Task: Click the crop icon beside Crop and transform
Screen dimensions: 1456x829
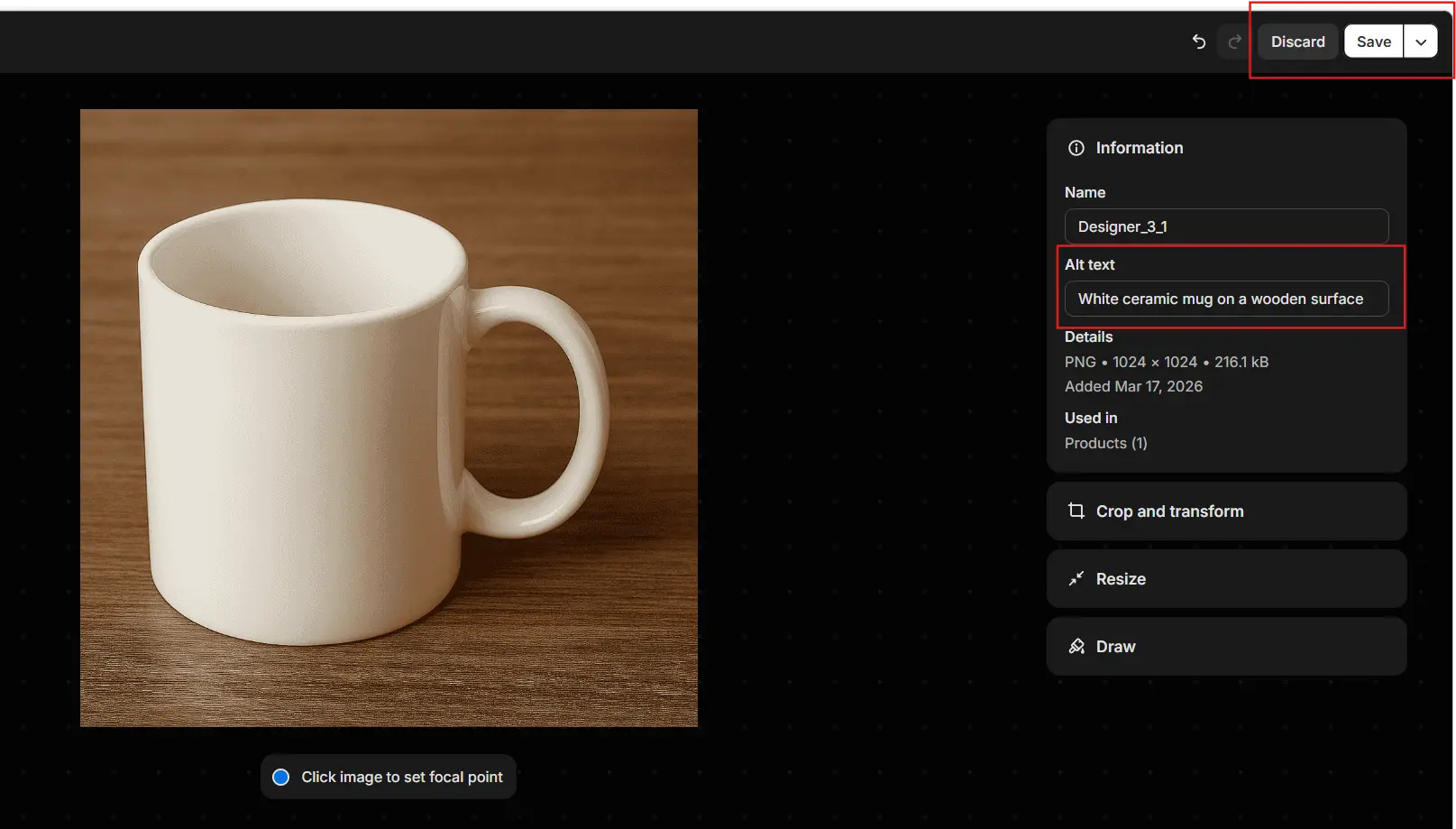Action: (x=1076, y=511)
